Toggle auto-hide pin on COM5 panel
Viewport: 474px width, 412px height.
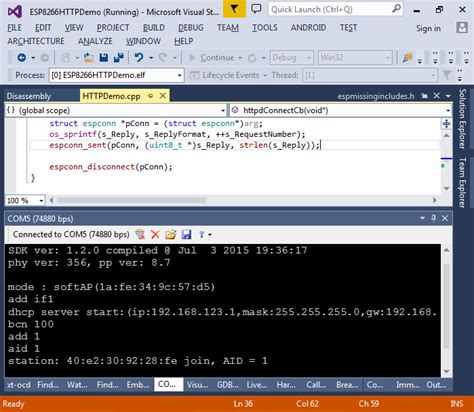click(x=433, y=218)
